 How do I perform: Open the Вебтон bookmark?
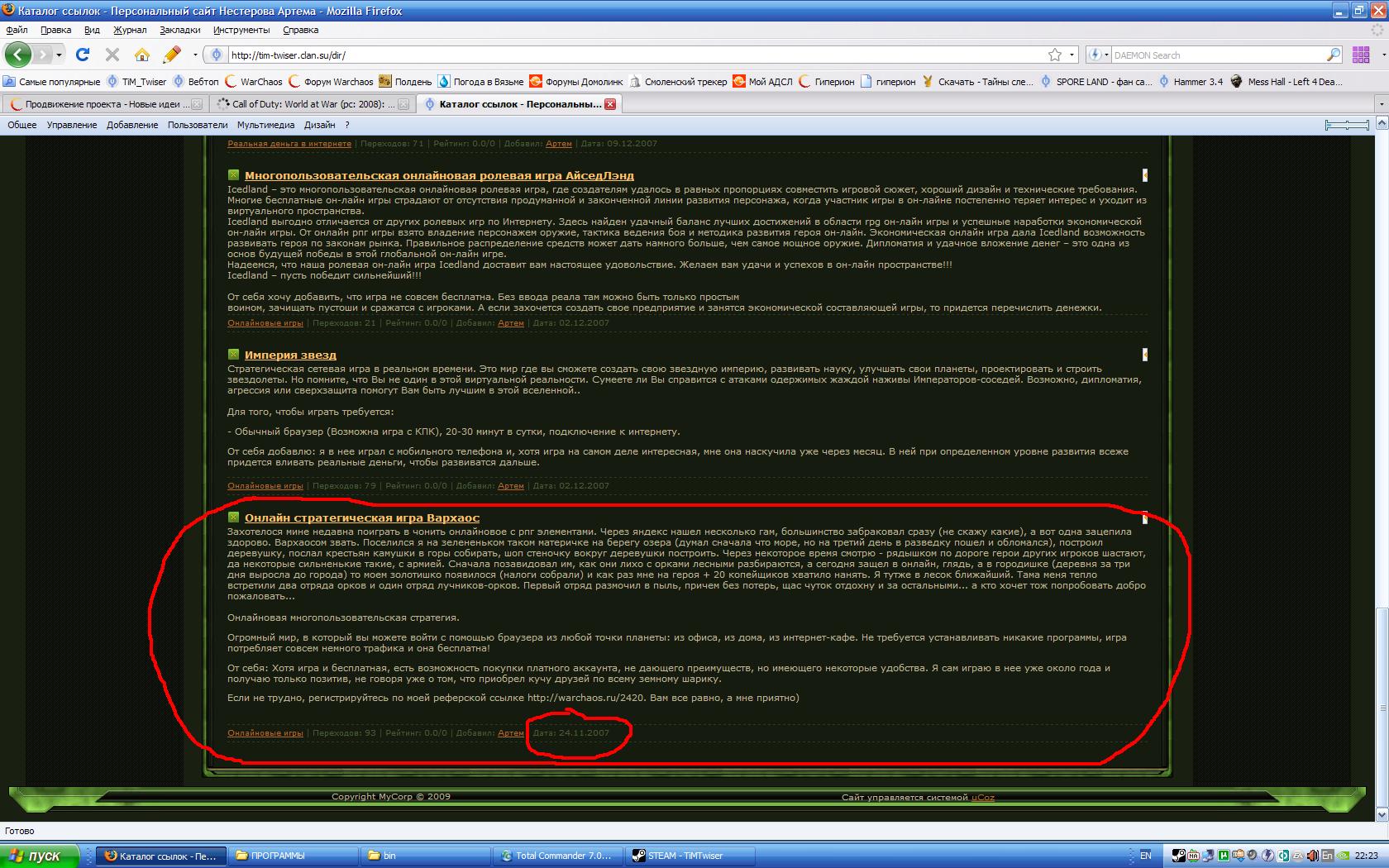196,82
